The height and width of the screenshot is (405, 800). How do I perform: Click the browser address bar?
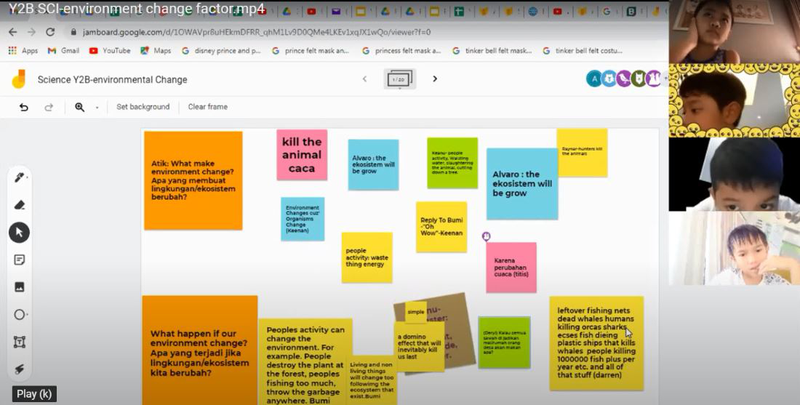tap(300, 31)
